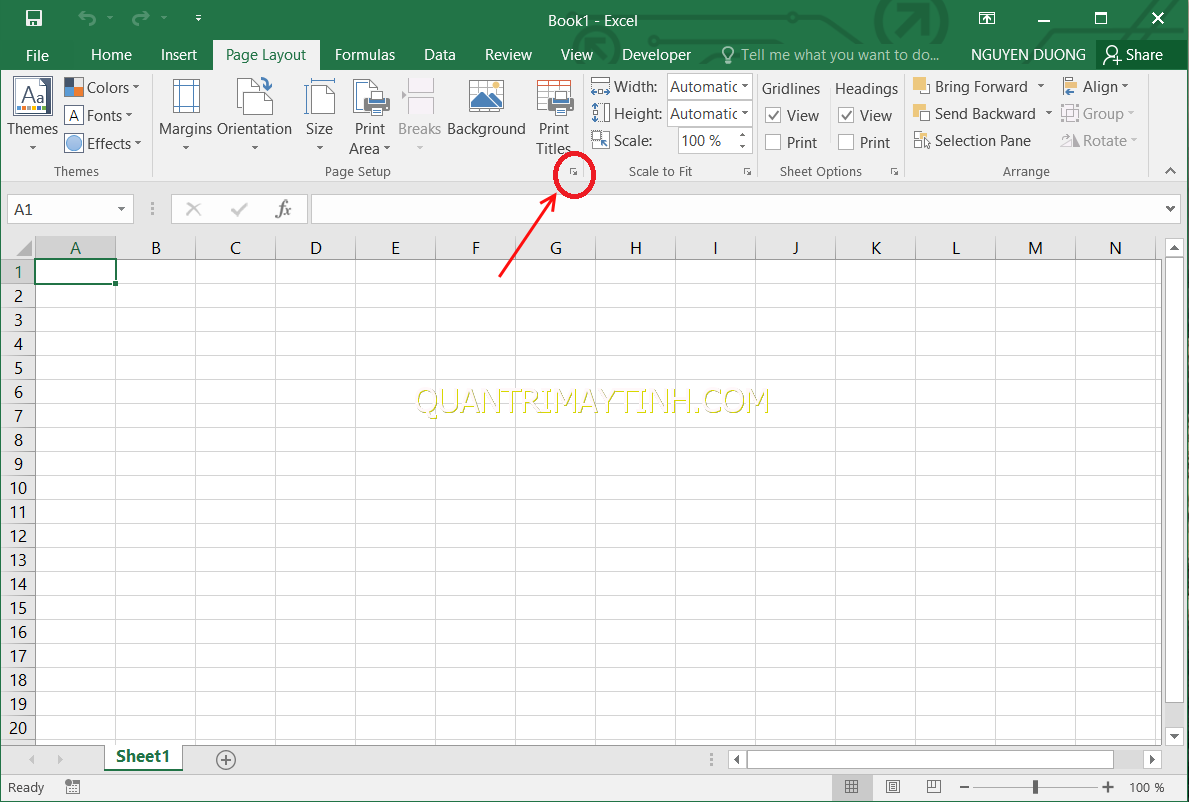Open Scale to Fit dialog launcher
The image size is (1189, 802).
tap(747, 172)
